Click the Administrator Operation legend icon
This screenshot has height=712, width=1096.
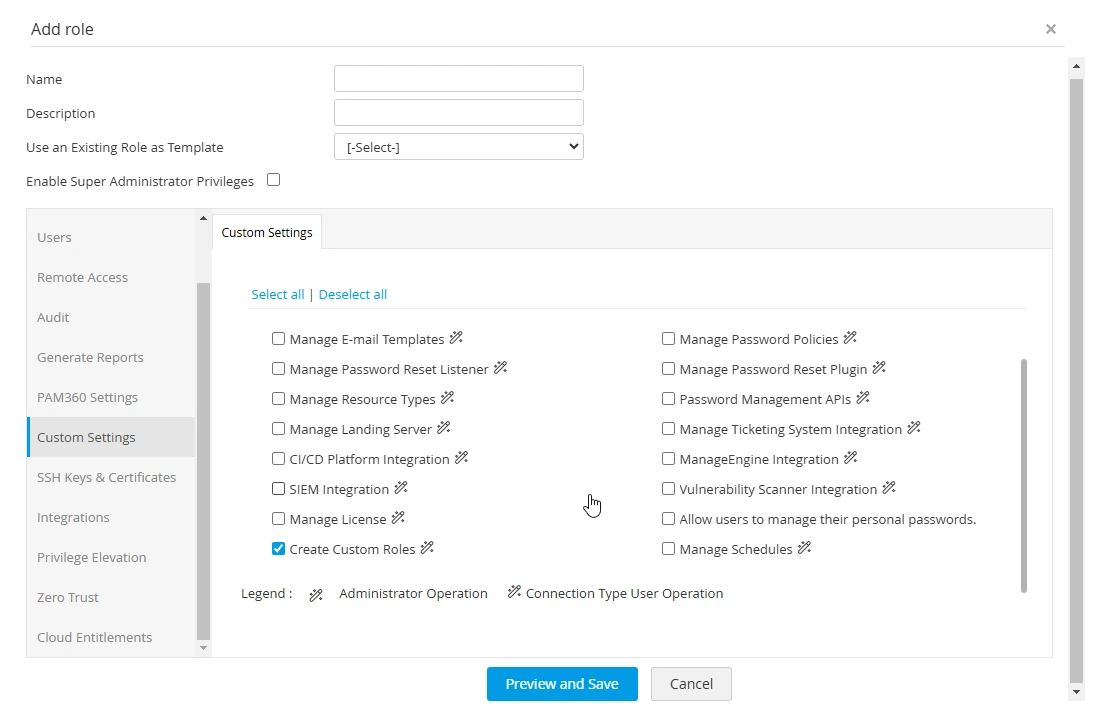coord(316,595)
